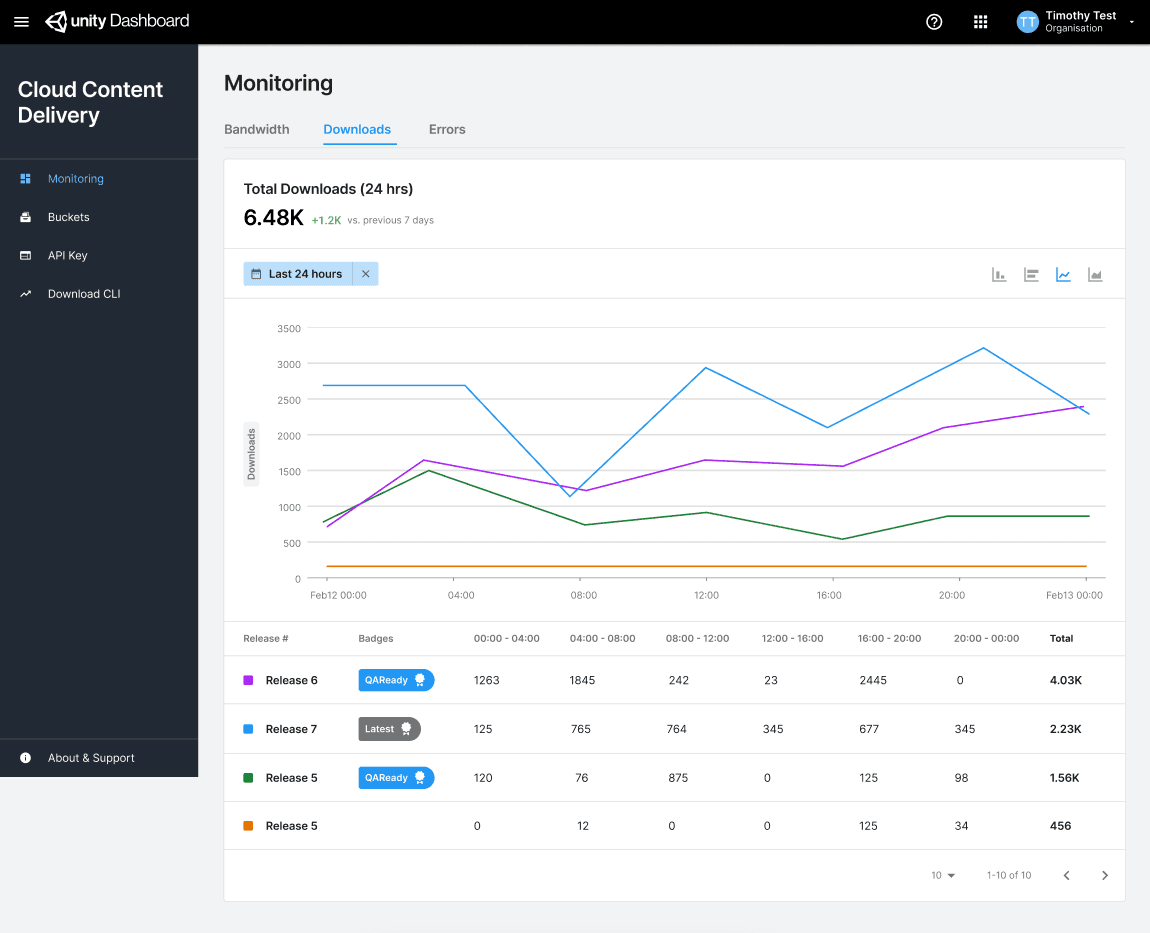Viewport: 1150px width, 933px height.
Task: Open the apps grid in top bar
Action: (981, 21)
